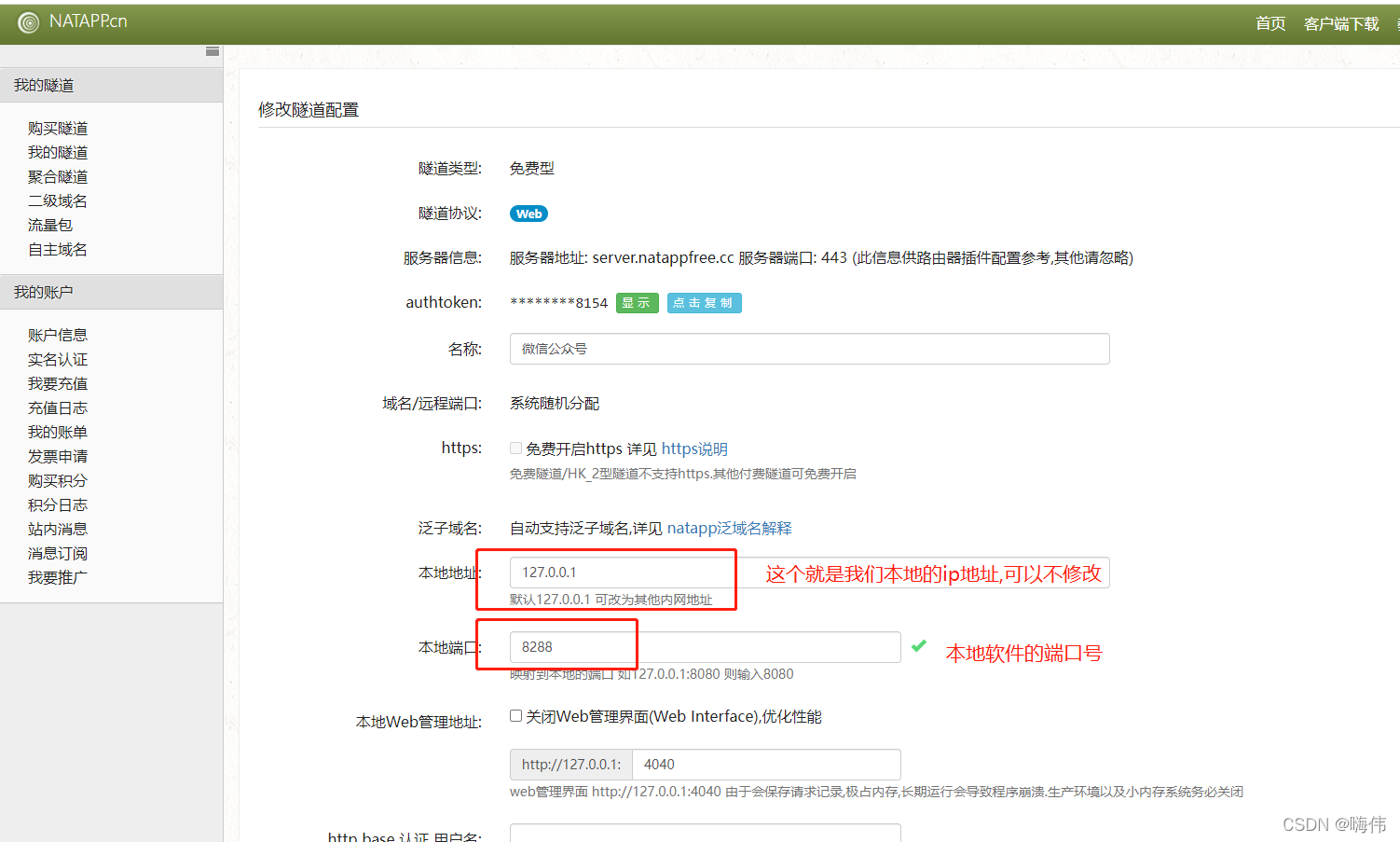Click the blue Web protocol badge

[x=528, y=214]
